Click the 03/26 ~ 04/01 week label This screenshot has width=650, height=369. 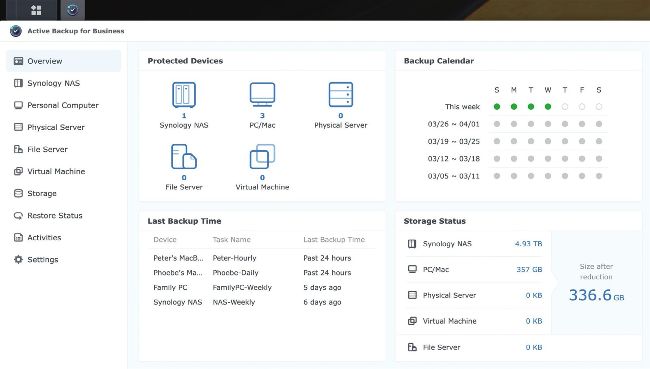click(454, 124)
